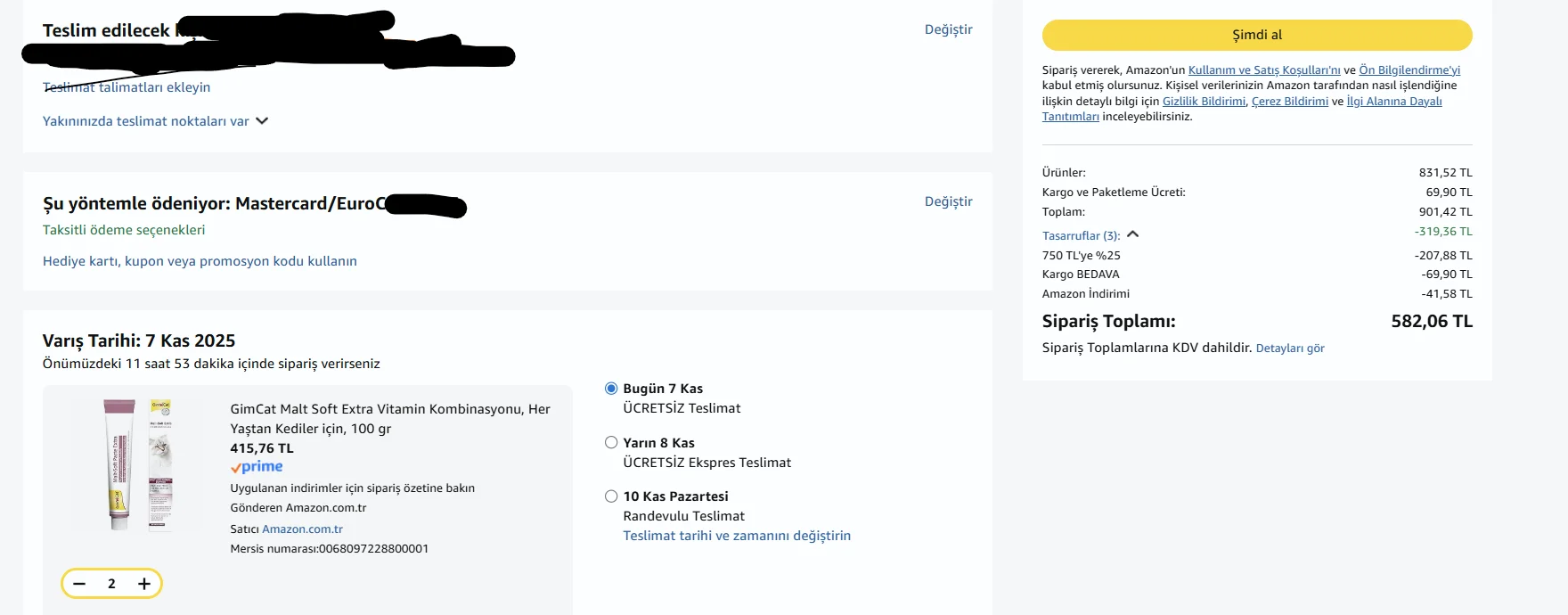Screen dimensions: 1568x615
Task: Open Detayları gör for order total
Action: coord(1289,348)
